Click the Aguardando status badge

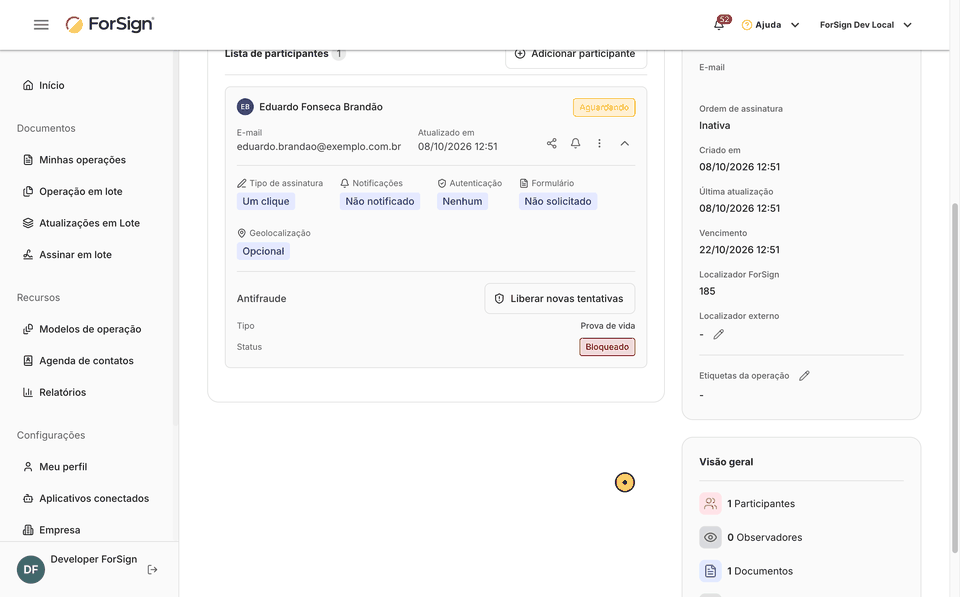(604, 107)
